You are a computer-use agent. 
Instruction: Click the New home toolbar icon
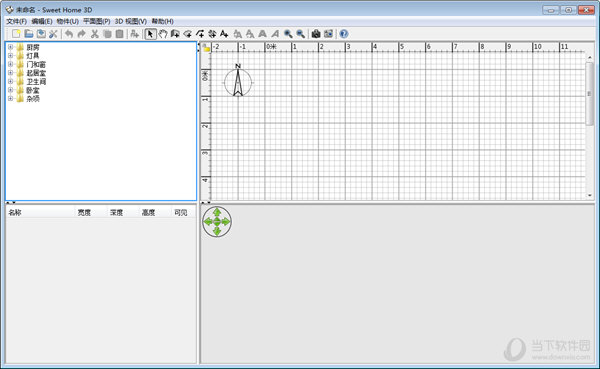click(x=16, y=34)
